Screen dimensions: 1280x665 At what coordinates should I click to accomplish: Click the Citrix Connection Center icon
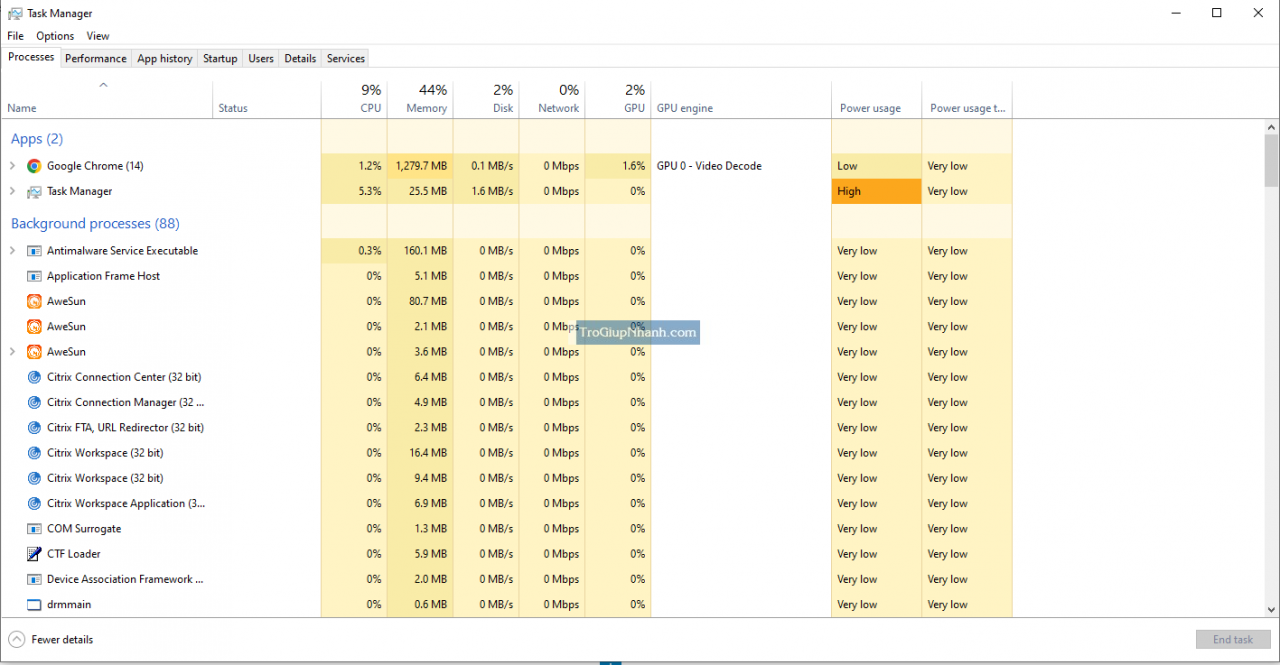pos(33,377)
